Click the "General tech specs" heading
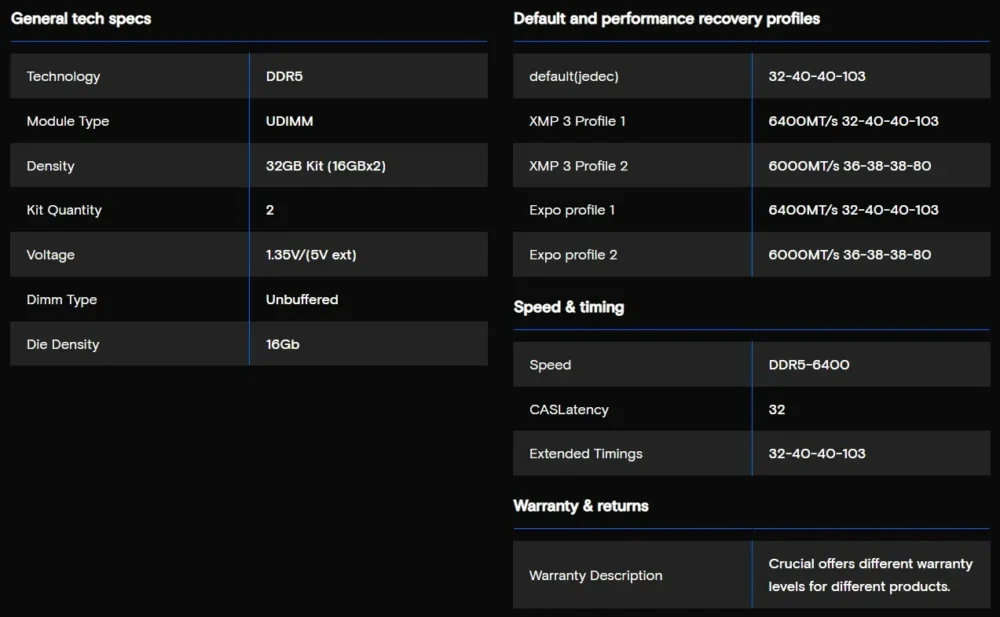1000x617 pixels. pyautogui.click(x=81, y=19)
